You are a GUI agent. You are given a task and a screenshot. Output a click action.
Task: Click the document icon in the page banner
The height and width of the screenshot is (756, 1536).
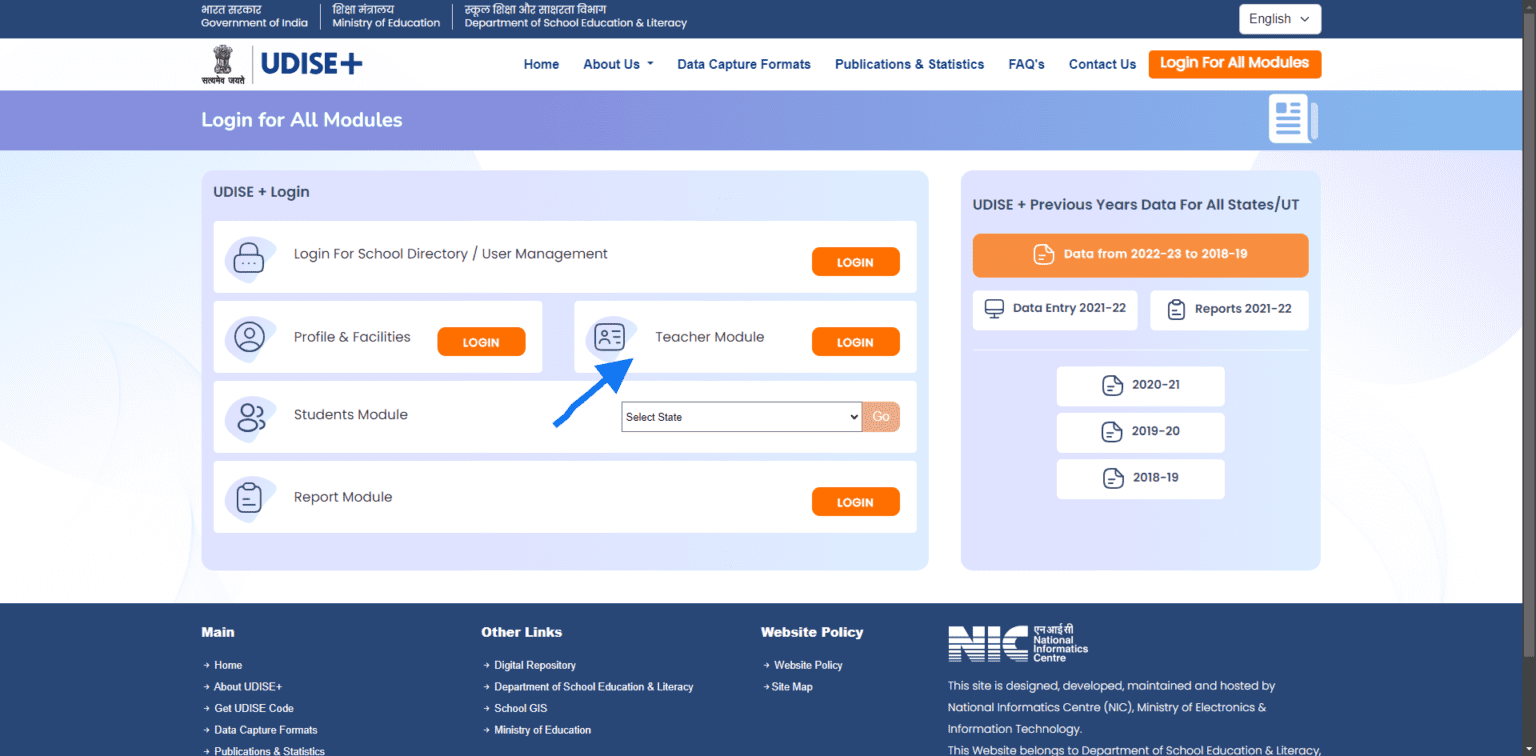[1291, 118]
